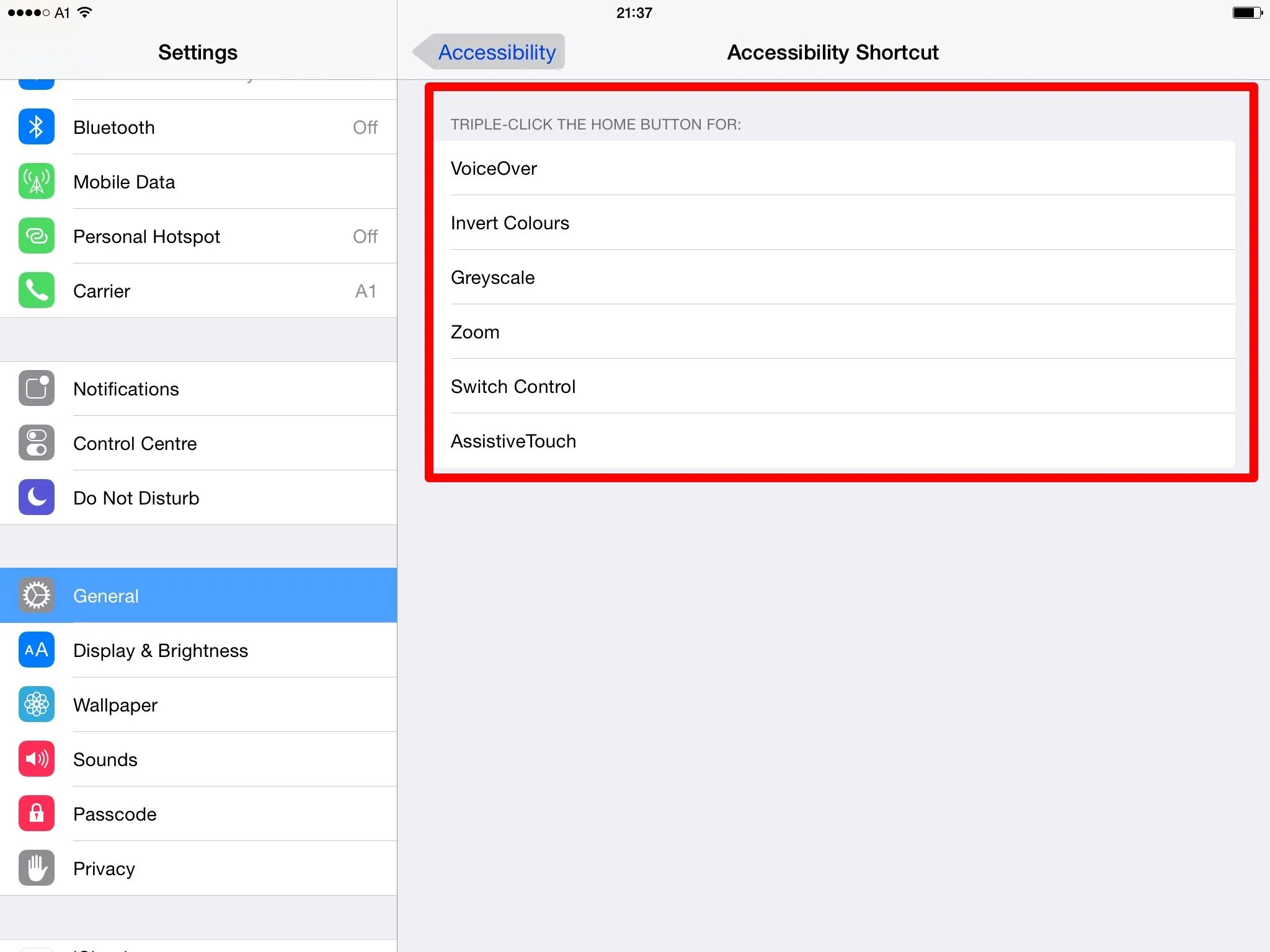
Task: Open Notifications icon in sidebar
Action: [37, 389]
